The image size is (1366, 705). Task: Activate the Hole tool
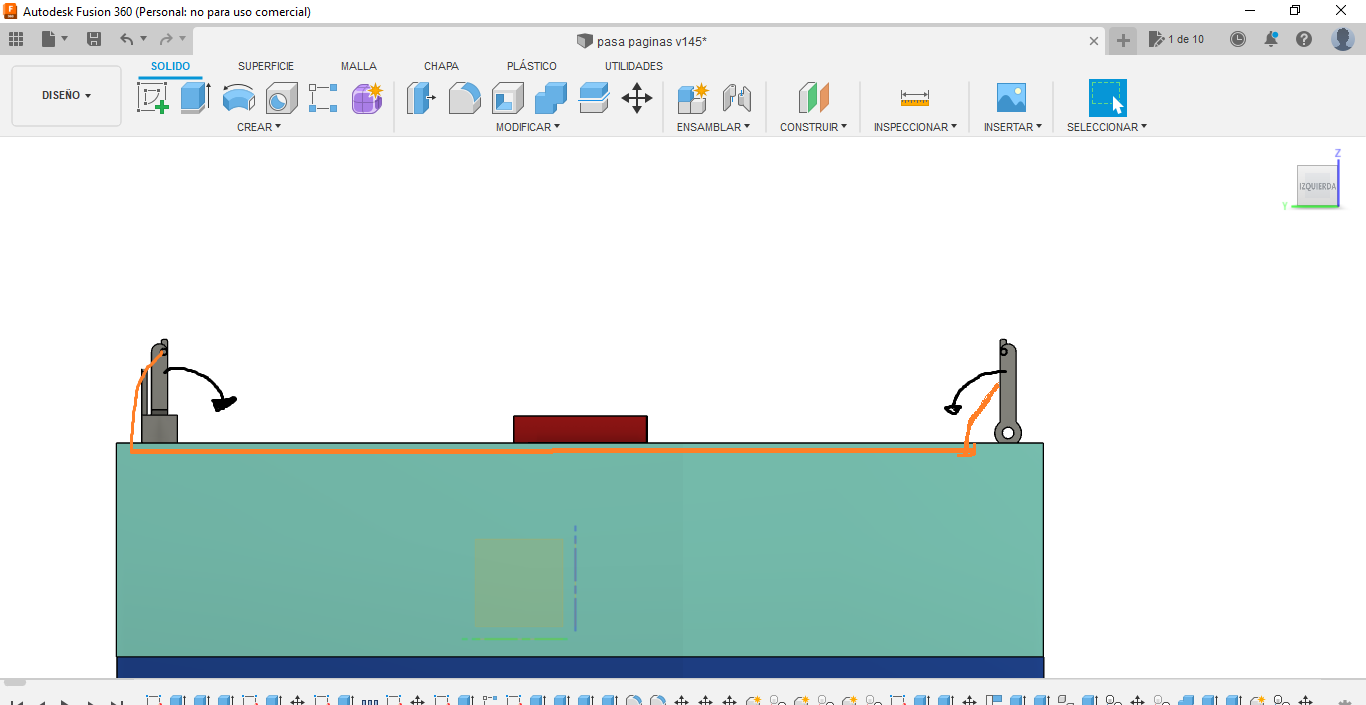(281, 98)
